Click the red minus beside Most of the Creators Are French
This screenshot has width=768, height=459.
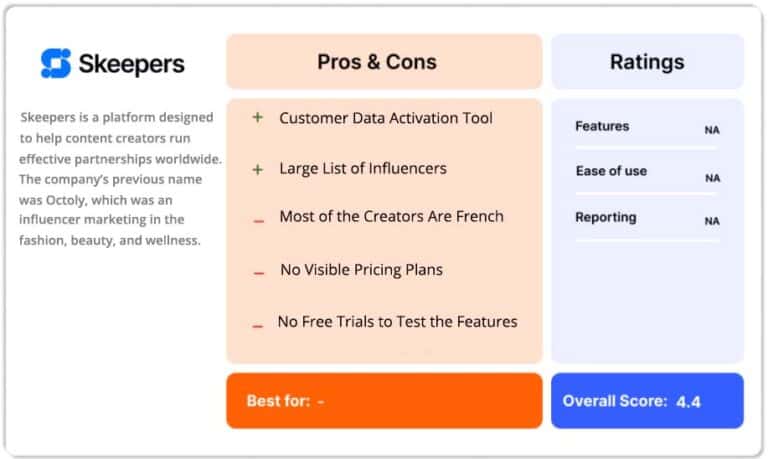(259, 221)
